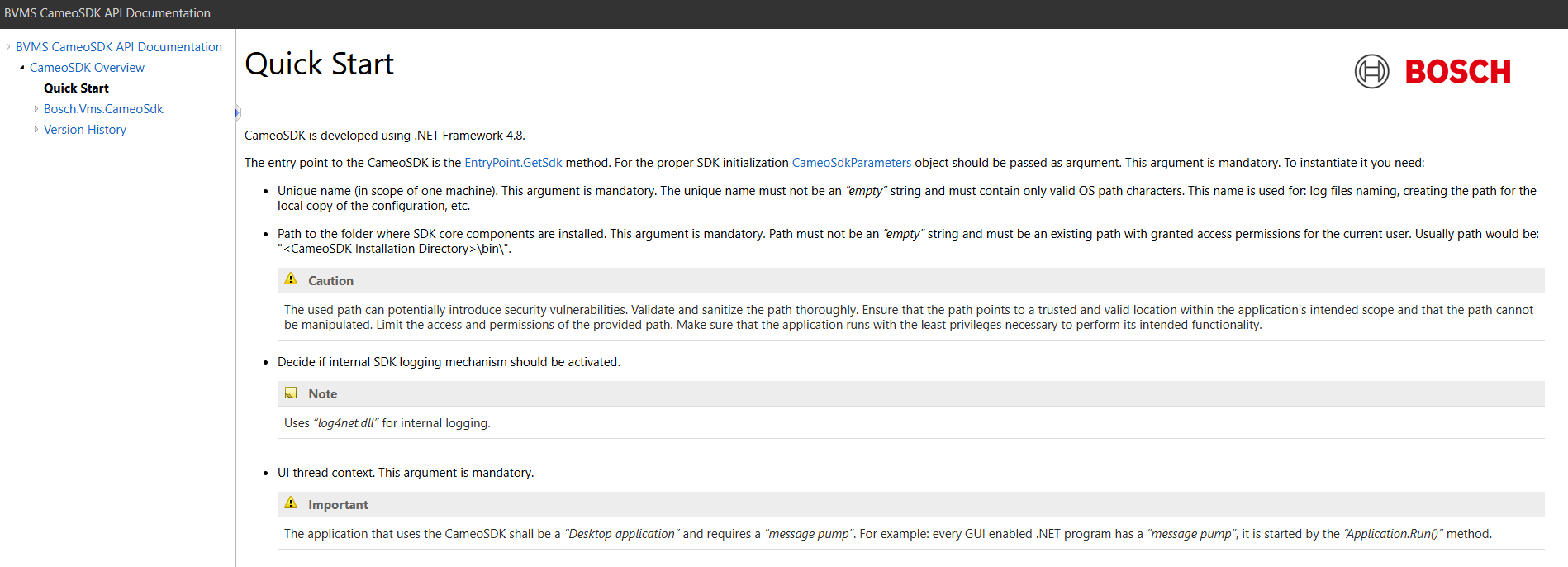
Task: Open the CameoSdkParameters link
Action: (851, 163)
